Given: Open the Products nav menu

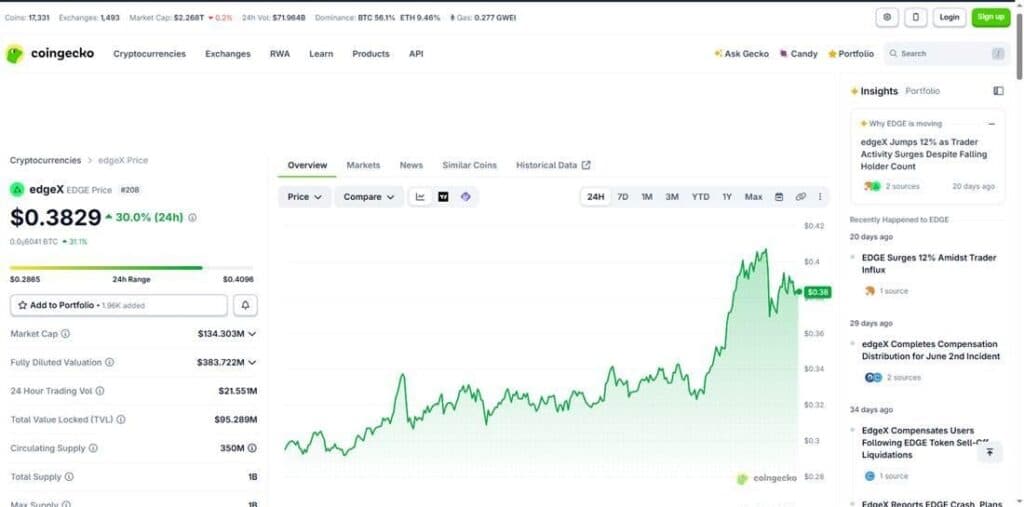Looking at the screenshot, I should point(370,54).
